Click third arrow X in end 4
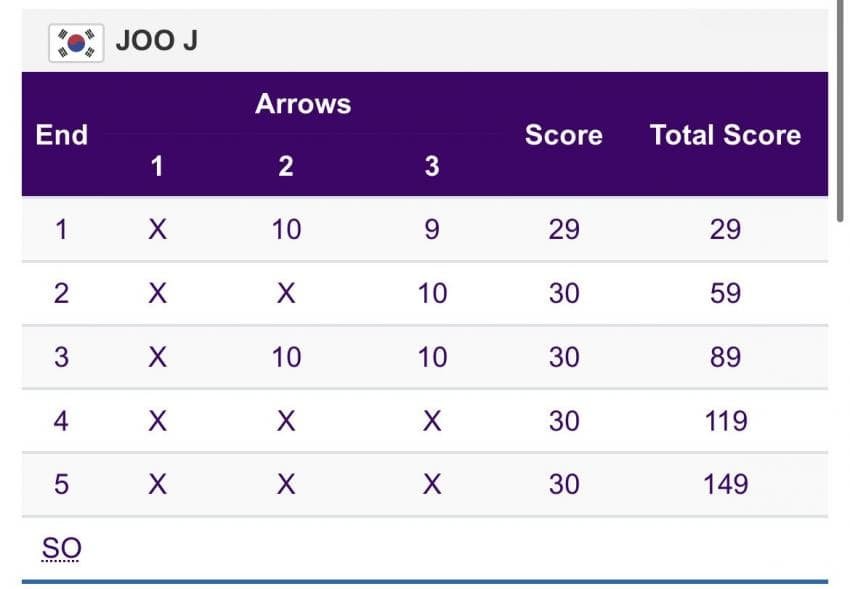850x589 pixels. 432,421
